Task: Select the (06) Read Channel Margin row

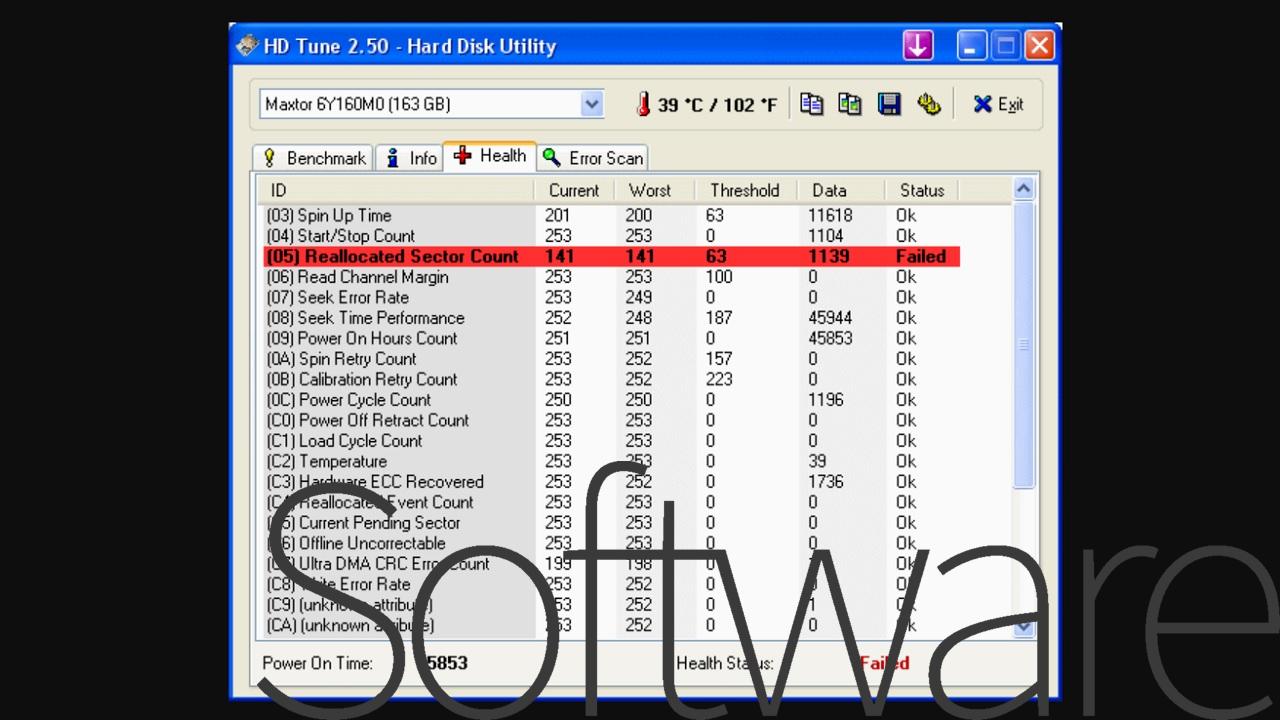Action: (611, 277)
